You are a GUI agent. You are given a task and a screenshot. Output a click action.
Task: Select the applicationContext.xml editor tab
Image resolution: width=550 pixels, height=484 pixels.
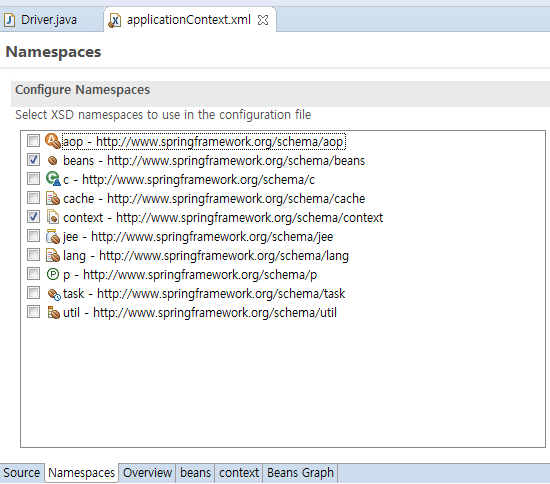point(189,20)
